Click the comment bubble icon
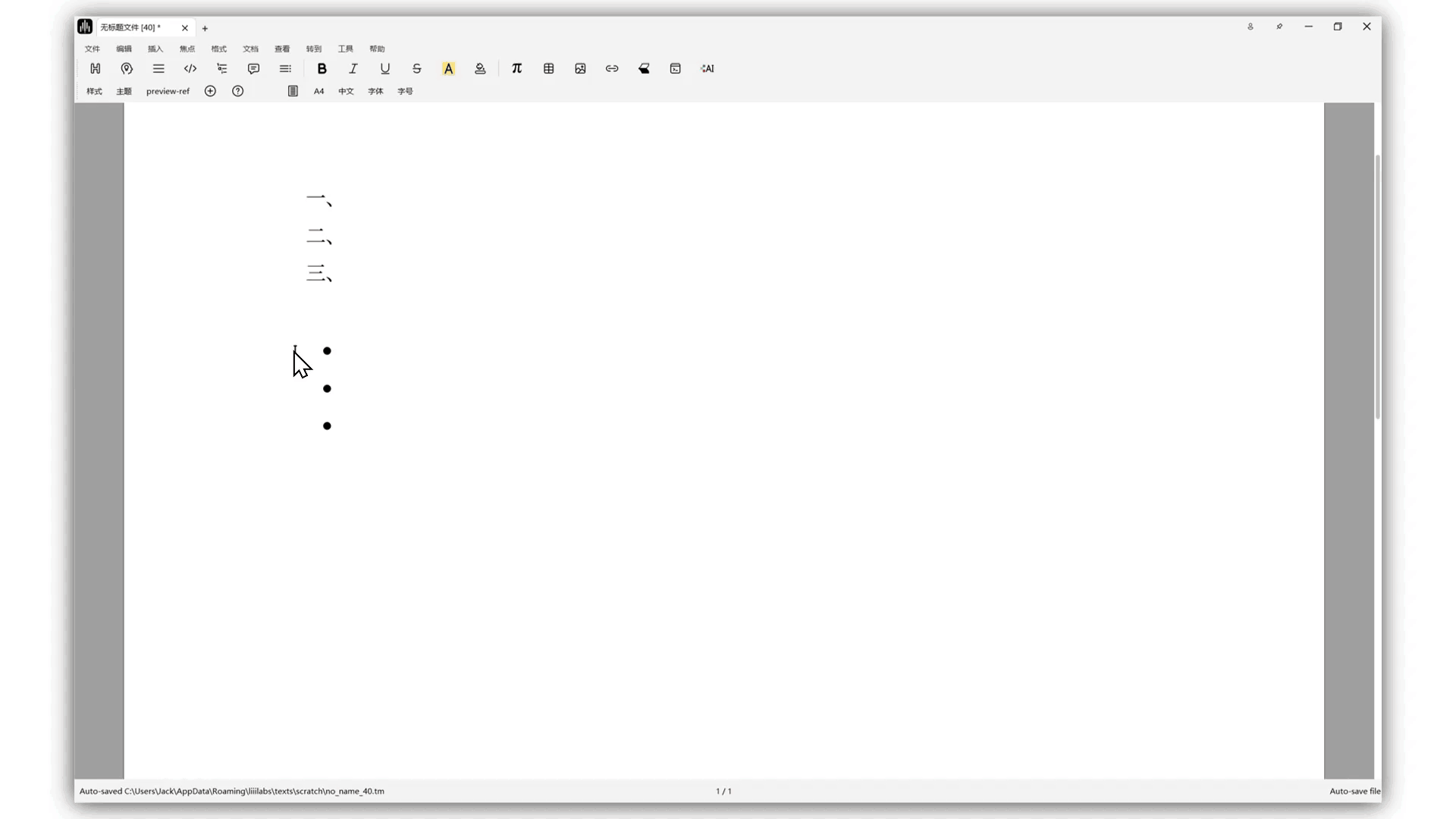 pos(253,68)
